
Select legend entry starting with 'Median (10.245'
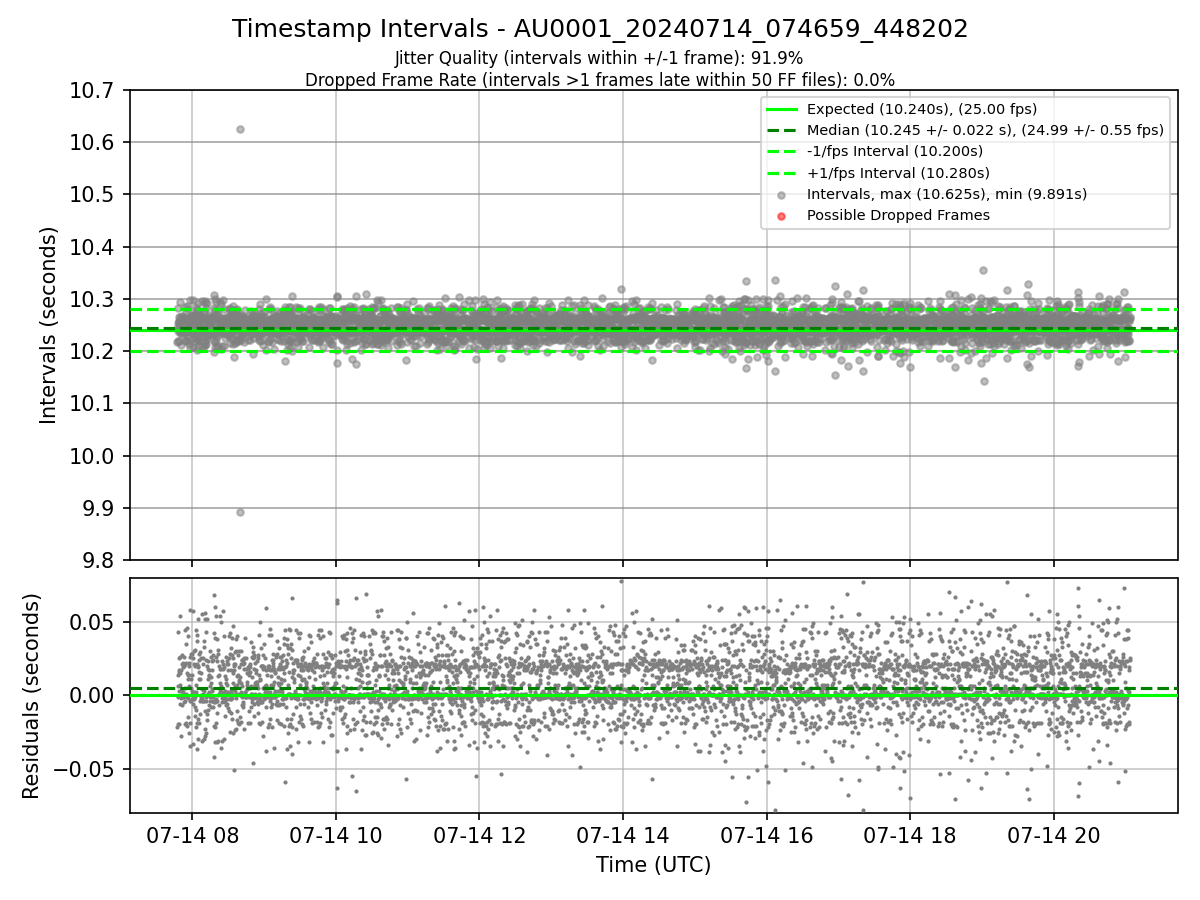985,130
